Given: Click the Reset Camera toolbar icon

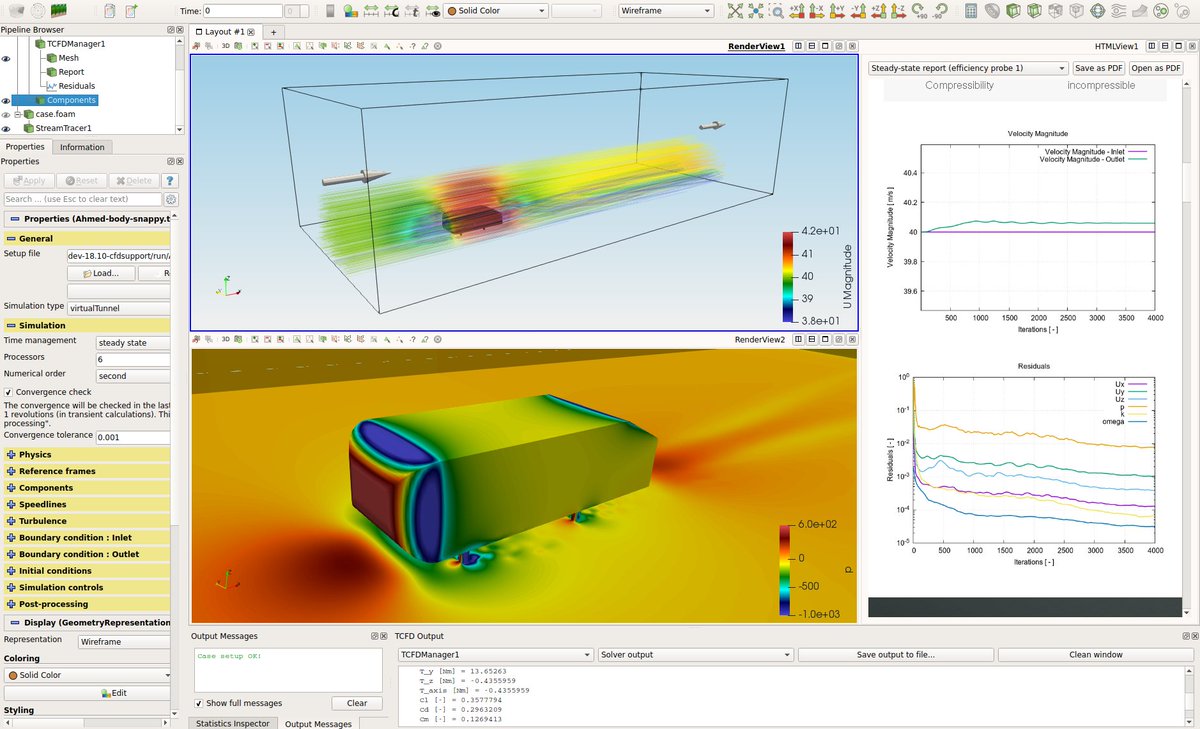Looking at the screenshot, I should 734,11.
